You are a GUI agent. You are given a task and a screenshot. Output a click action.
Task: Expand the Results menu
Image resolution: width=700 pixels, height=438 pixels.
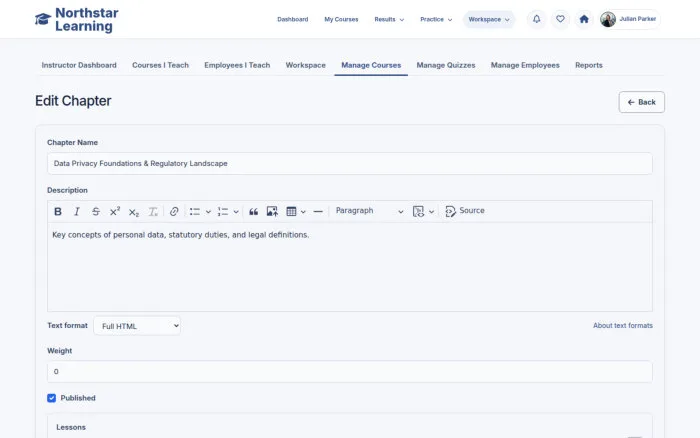point(389,20)
